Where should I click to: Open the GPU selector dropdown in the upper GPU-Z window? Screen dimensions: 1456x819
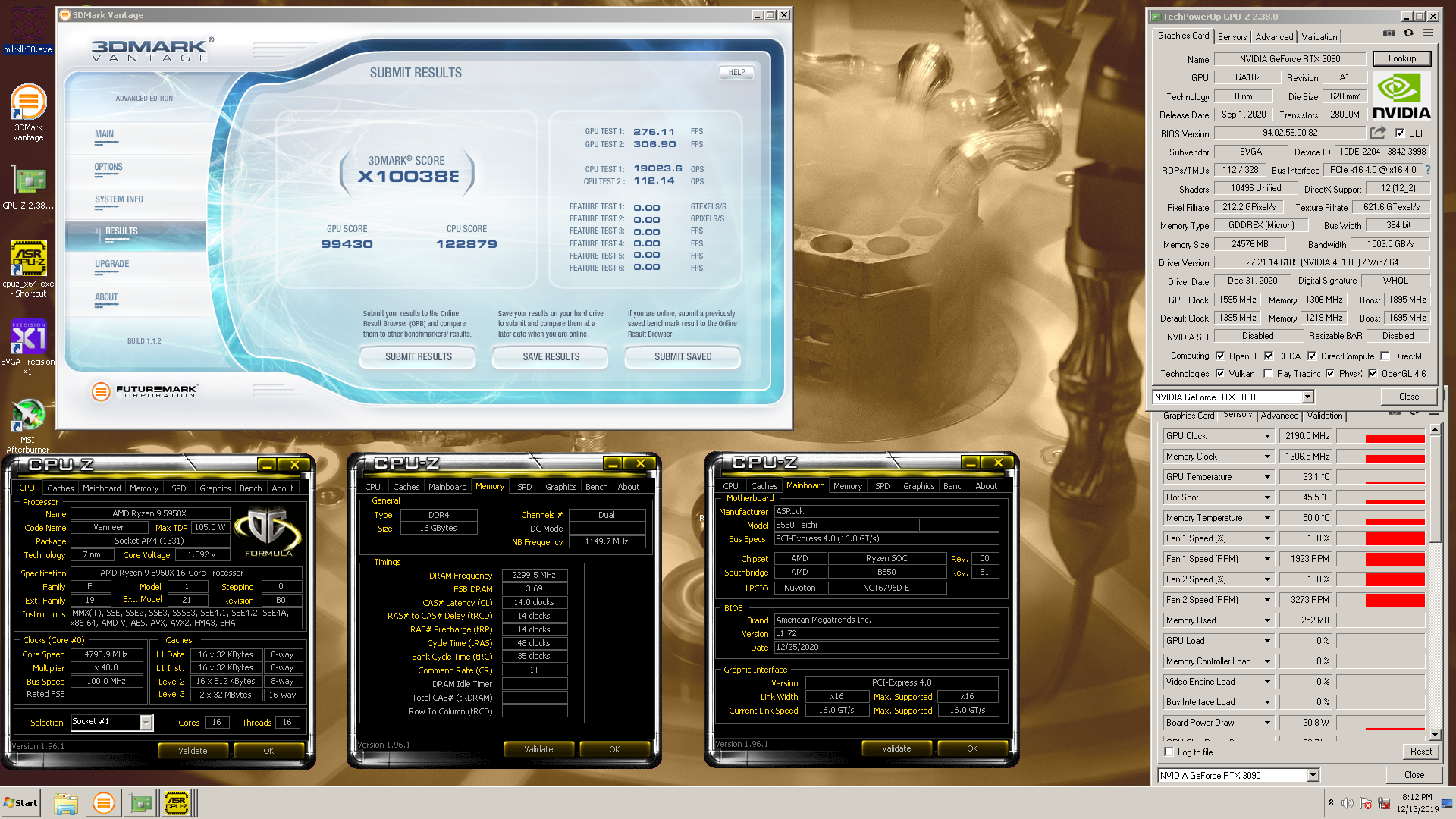1308,397
